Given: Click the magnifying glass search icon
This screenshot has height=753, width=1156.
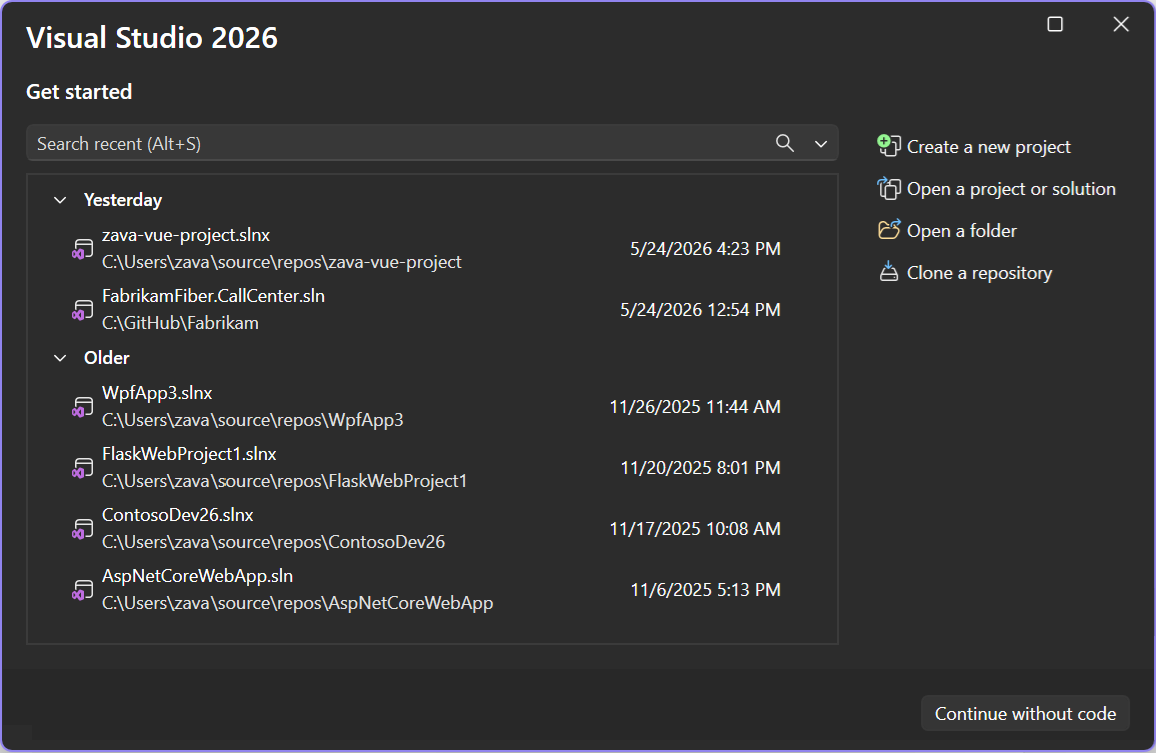Looking at the screenshot, I should pos(784,143).
